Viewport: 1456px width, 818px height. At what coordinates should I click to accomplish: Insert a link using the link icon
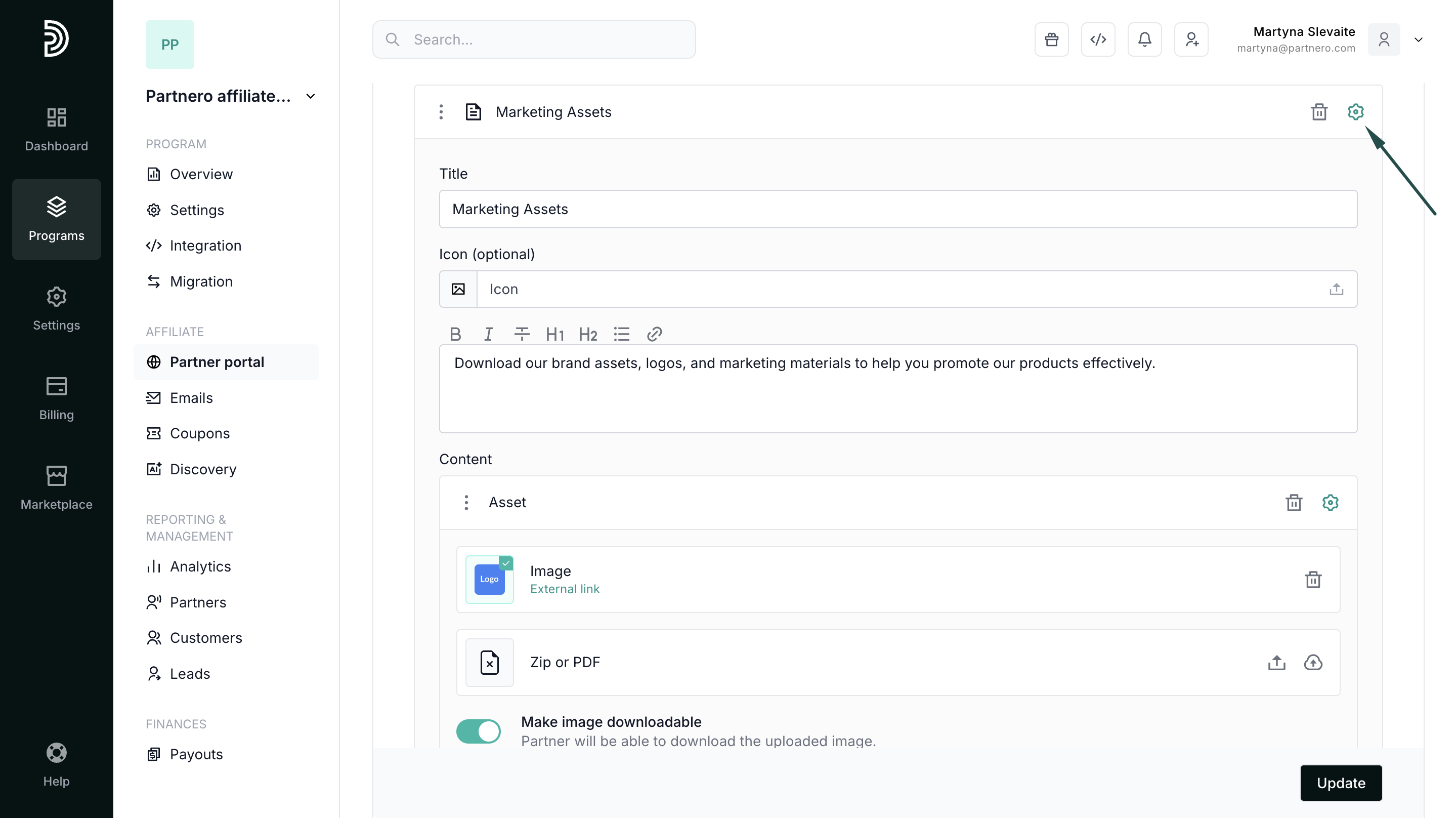(654, 334)
